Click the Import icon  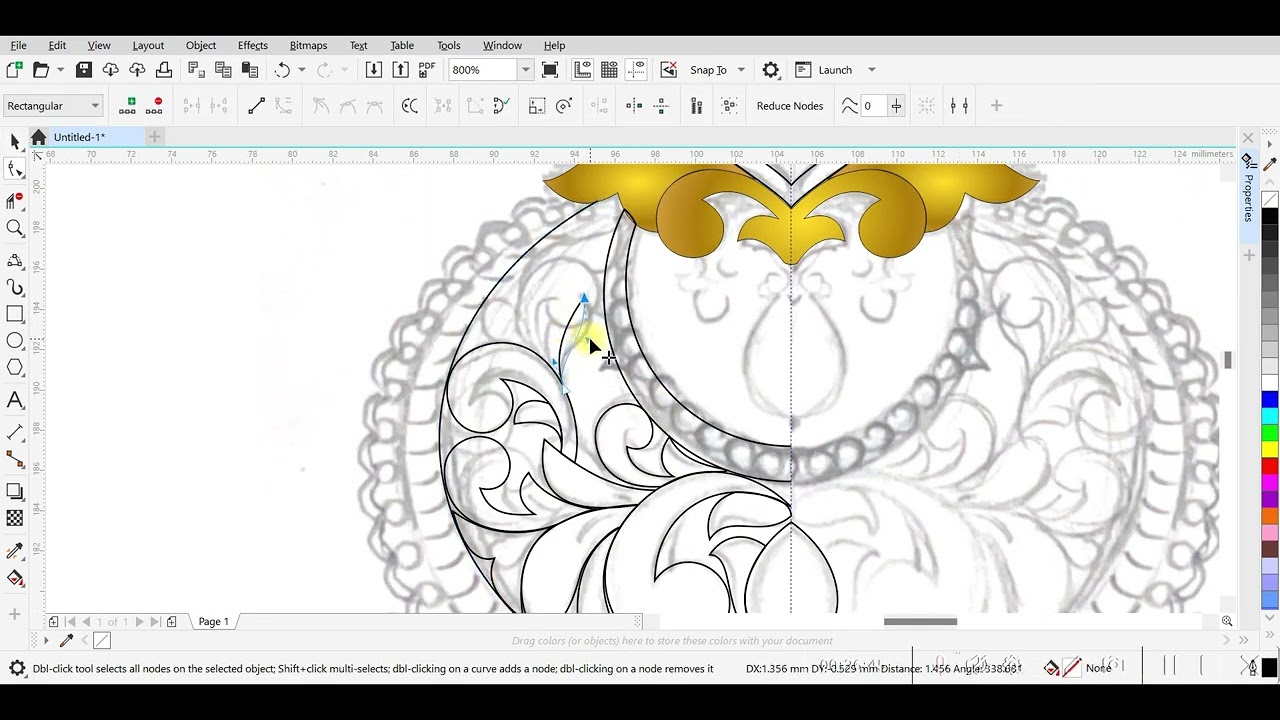(x=373, y=70)
